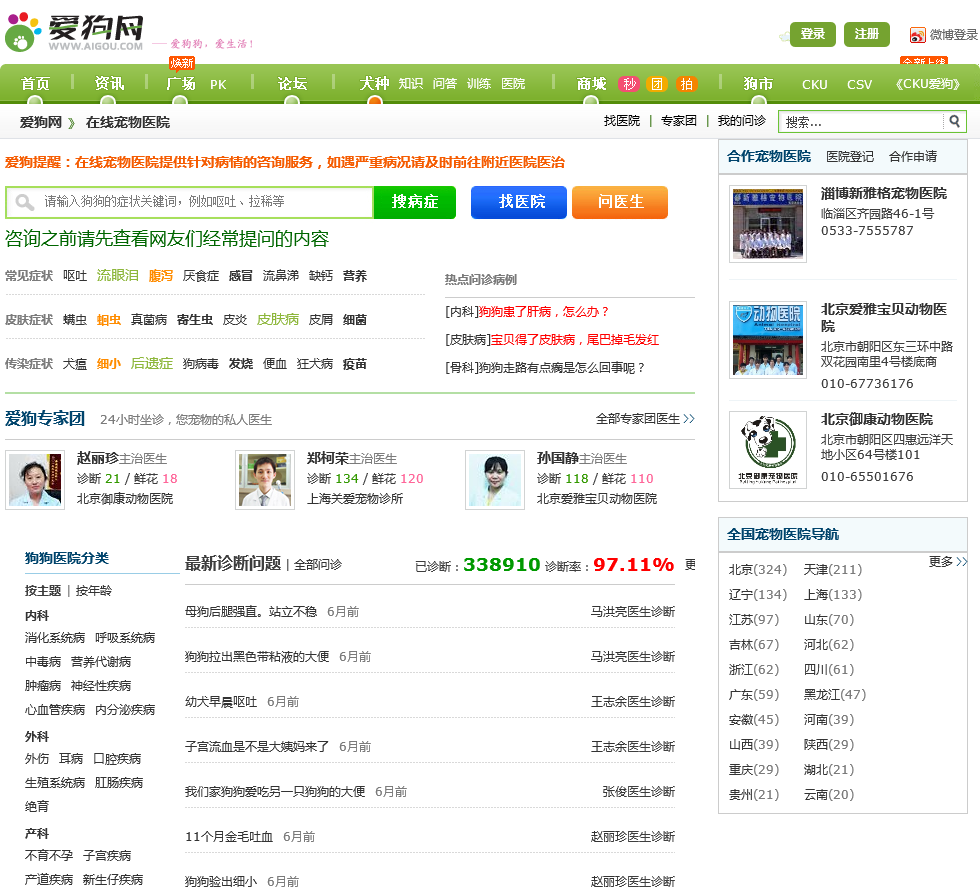Focus the header 搜索 input box
This screenshot has height=891, width=980.
861,121
